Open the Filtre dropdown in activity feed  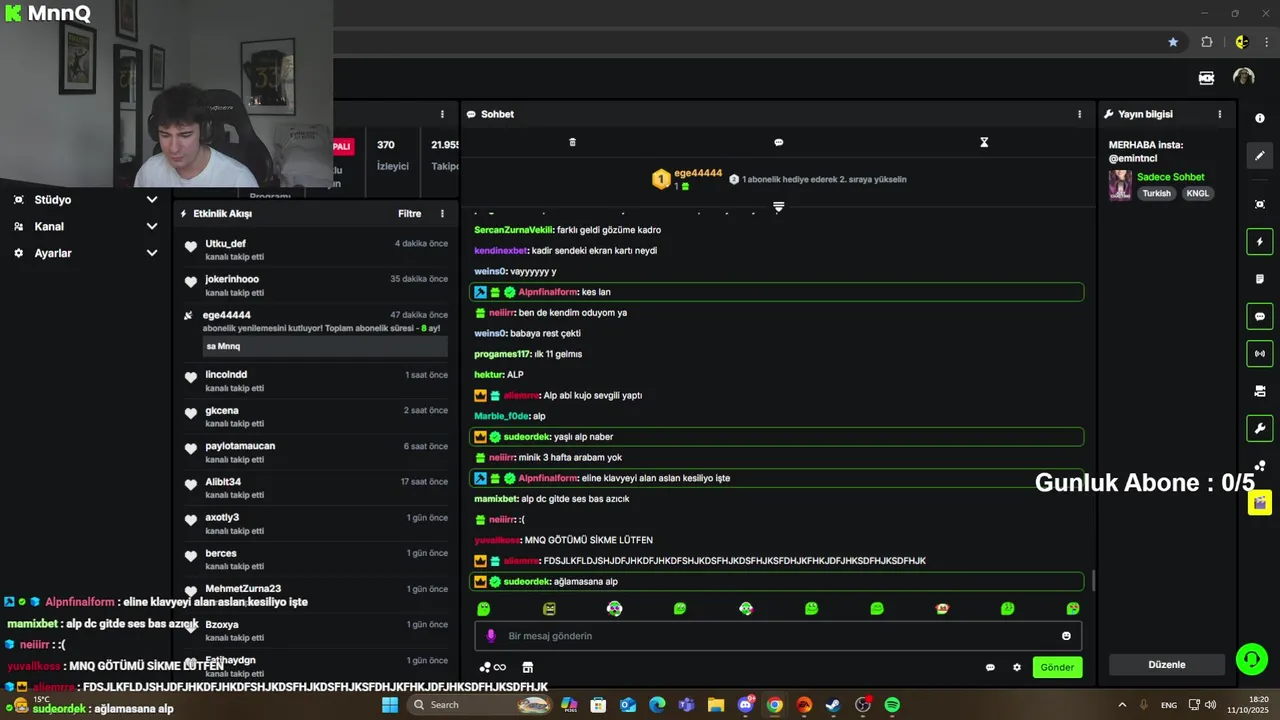click(409, 213)
